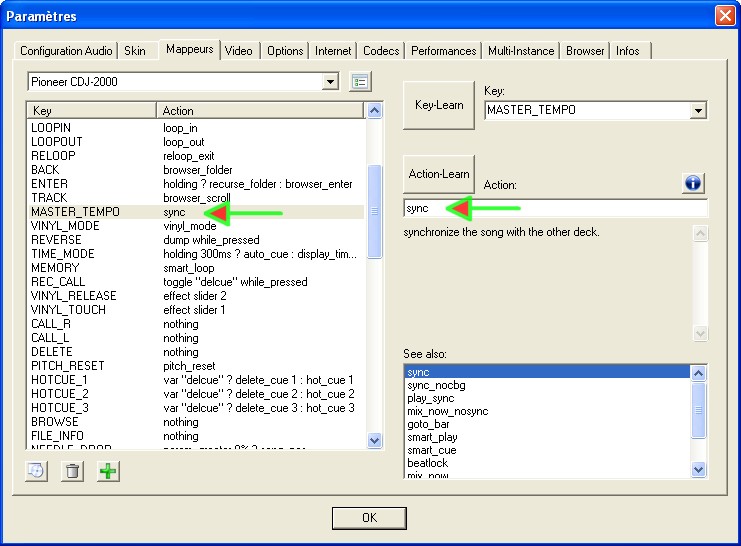Click the trash can delete icon
This screenshot has width=741, height=546.
pyautogui.click(x=72, y=471)
